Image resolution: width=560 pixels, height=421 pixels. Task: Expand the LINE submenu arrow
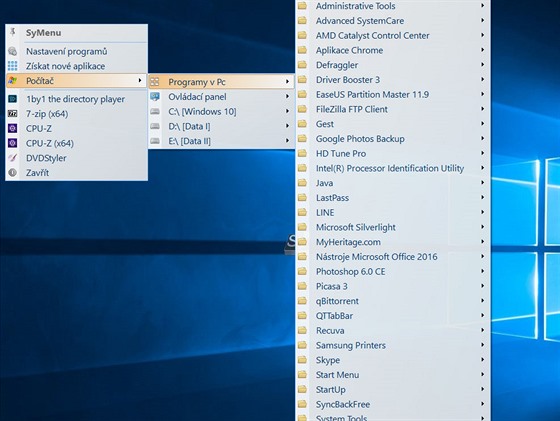482,212
